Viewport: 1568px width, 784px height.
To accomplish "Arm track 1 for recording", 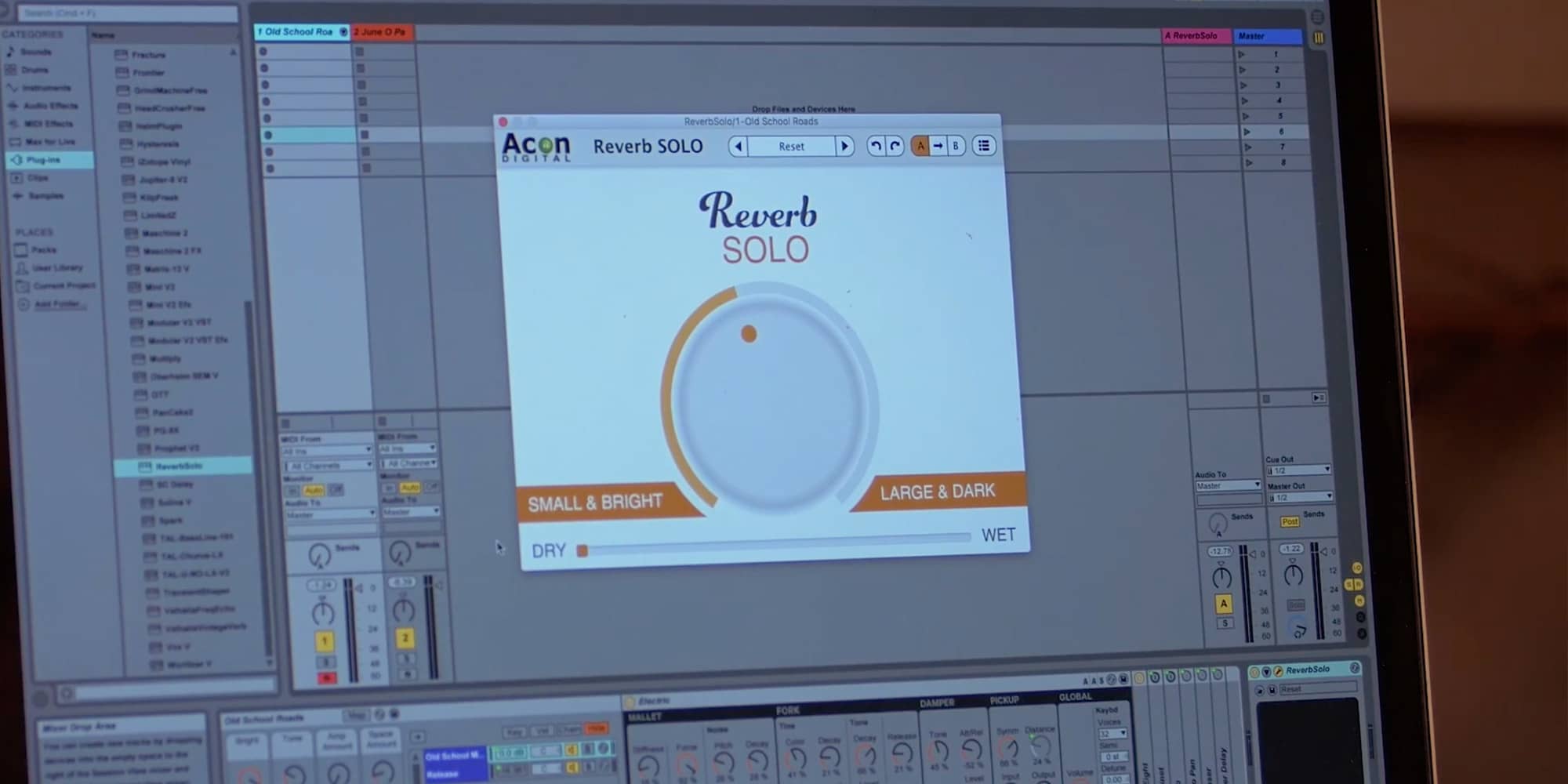I will pos(328,678).
